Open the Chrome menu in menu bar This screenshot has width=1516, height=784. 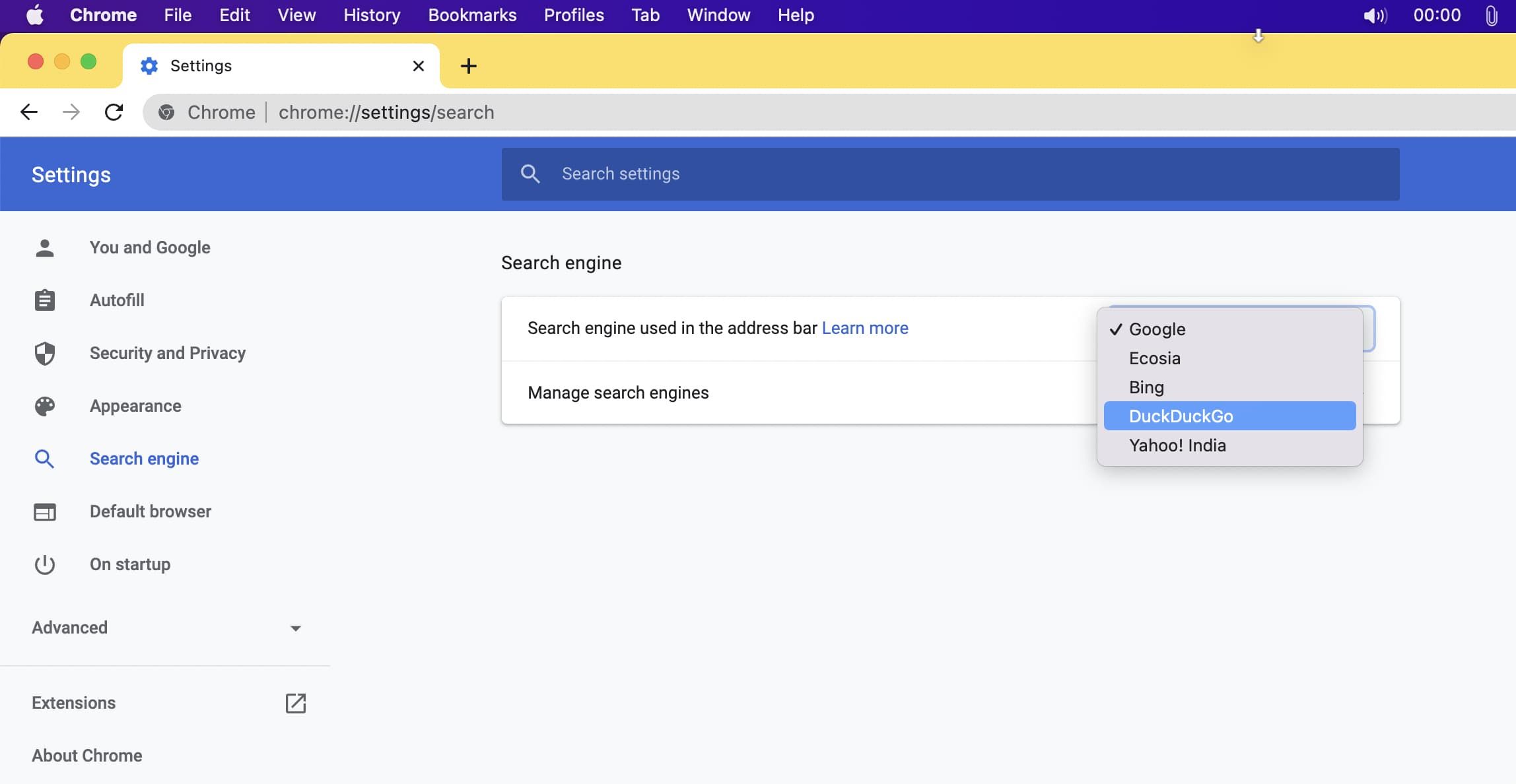pos(103,15)
